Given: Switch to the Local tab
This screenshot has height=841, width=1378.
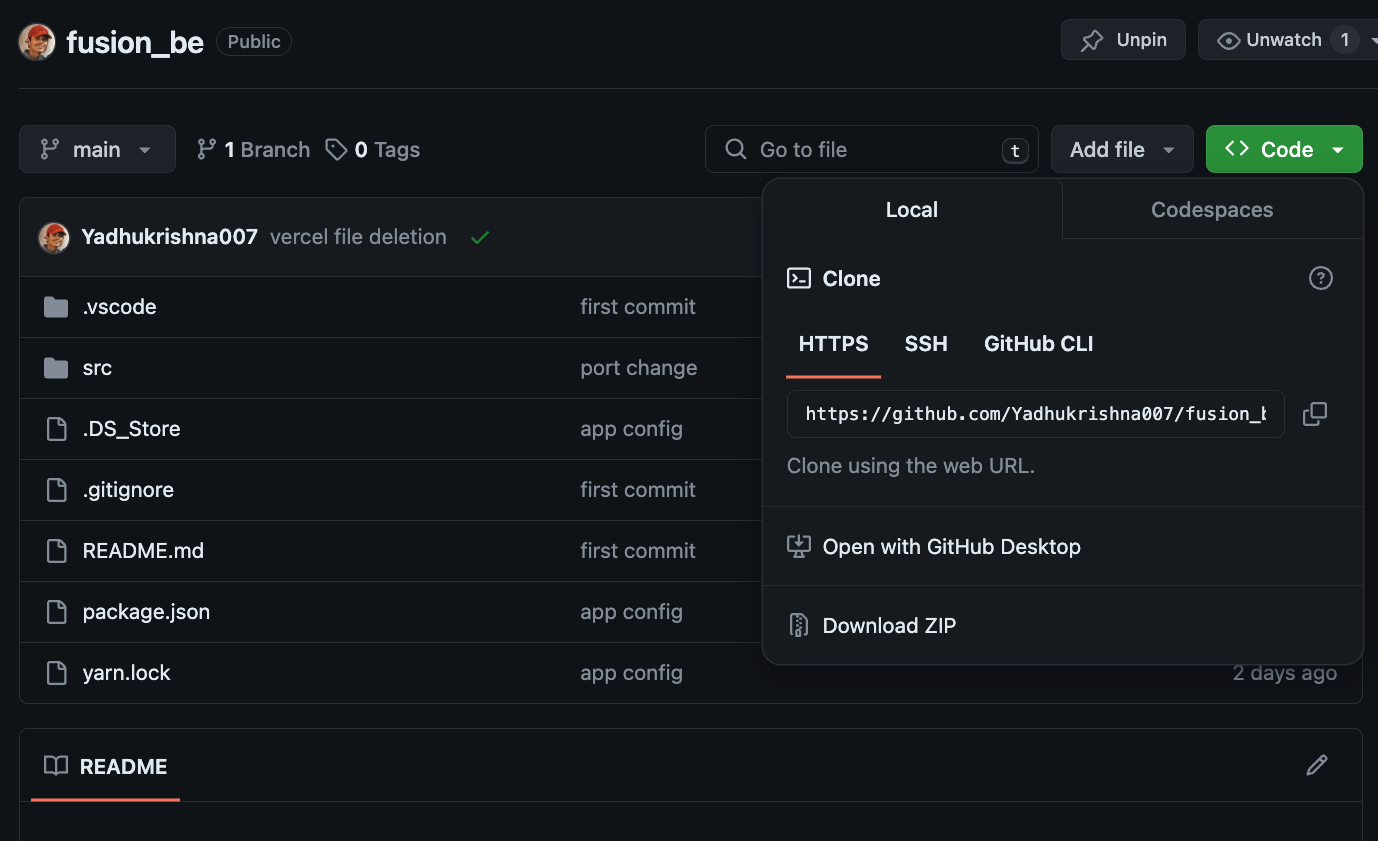Looking at the screenshot, I should [x=912, y=210].
